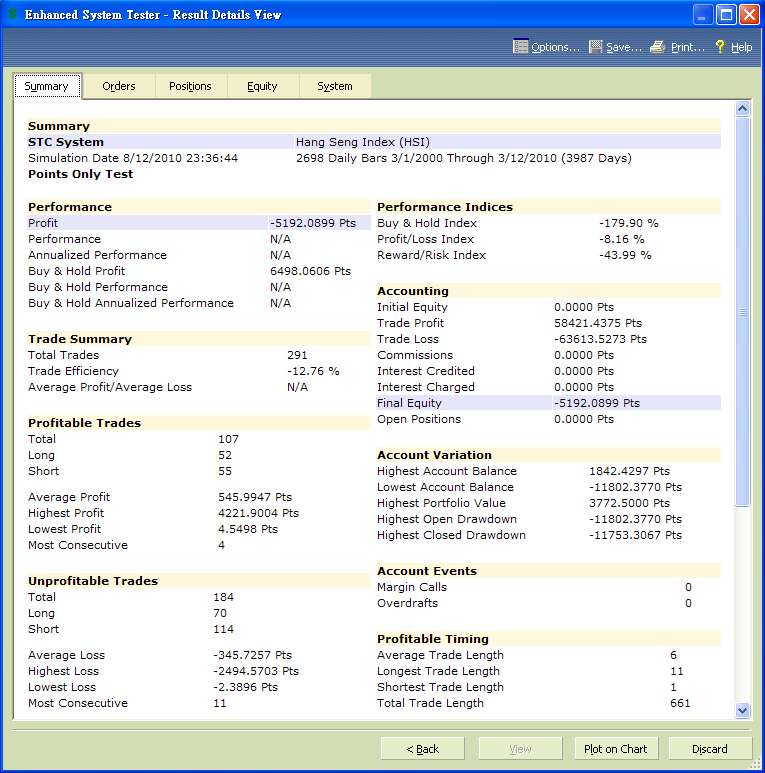Screen dimensions: 765x773
Task: Click Highest Loss value -2494.5703 Pts
Action: pos(256,671)
